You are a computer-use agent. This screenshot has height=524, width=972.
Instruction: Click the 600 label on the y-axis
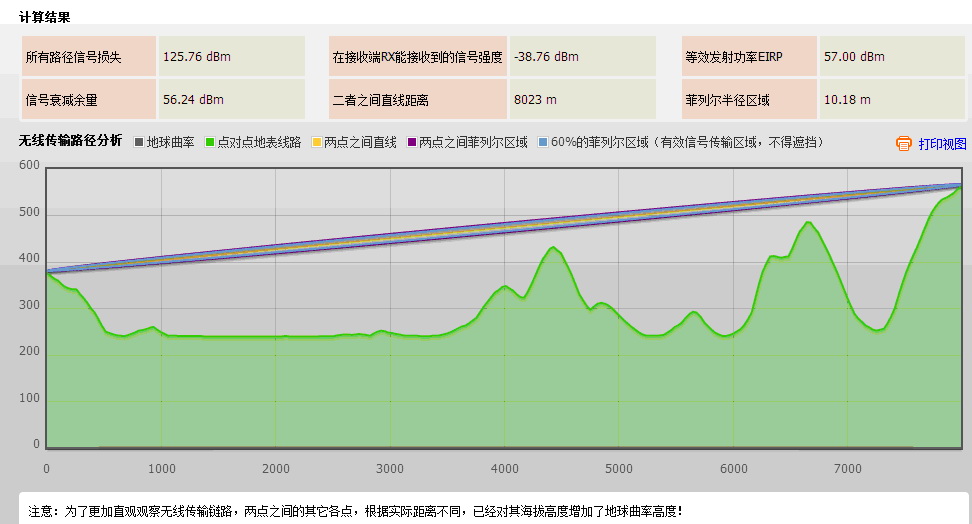(29, 166)
